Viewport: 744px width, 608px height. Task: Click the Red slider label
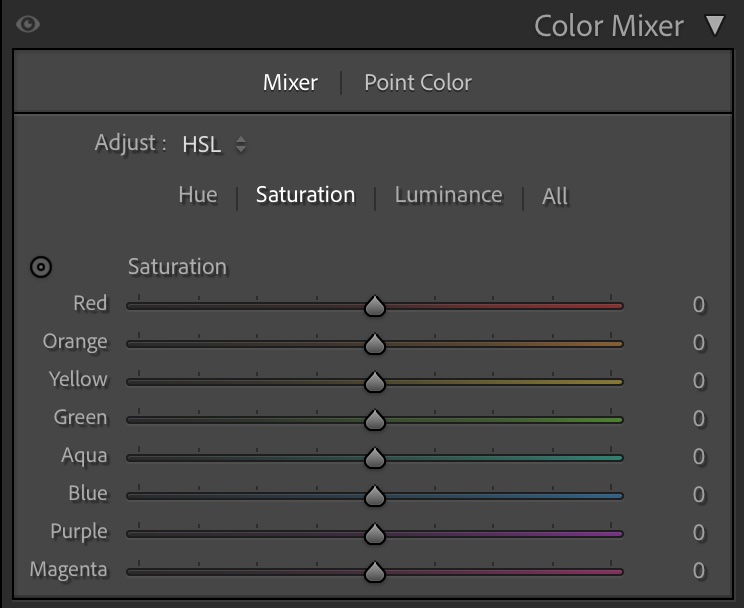[x=90, y=303]
